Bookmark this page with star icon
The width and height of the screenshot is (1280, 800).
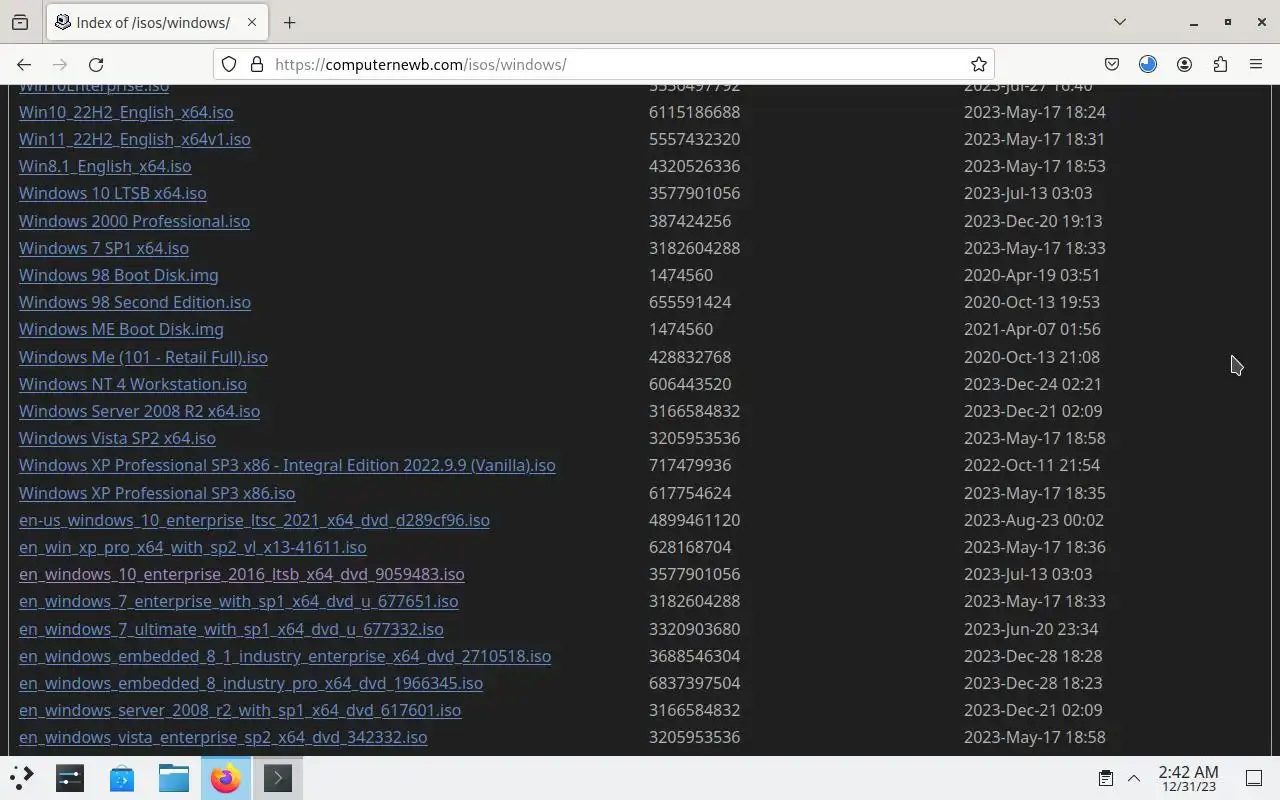[979, 64]
